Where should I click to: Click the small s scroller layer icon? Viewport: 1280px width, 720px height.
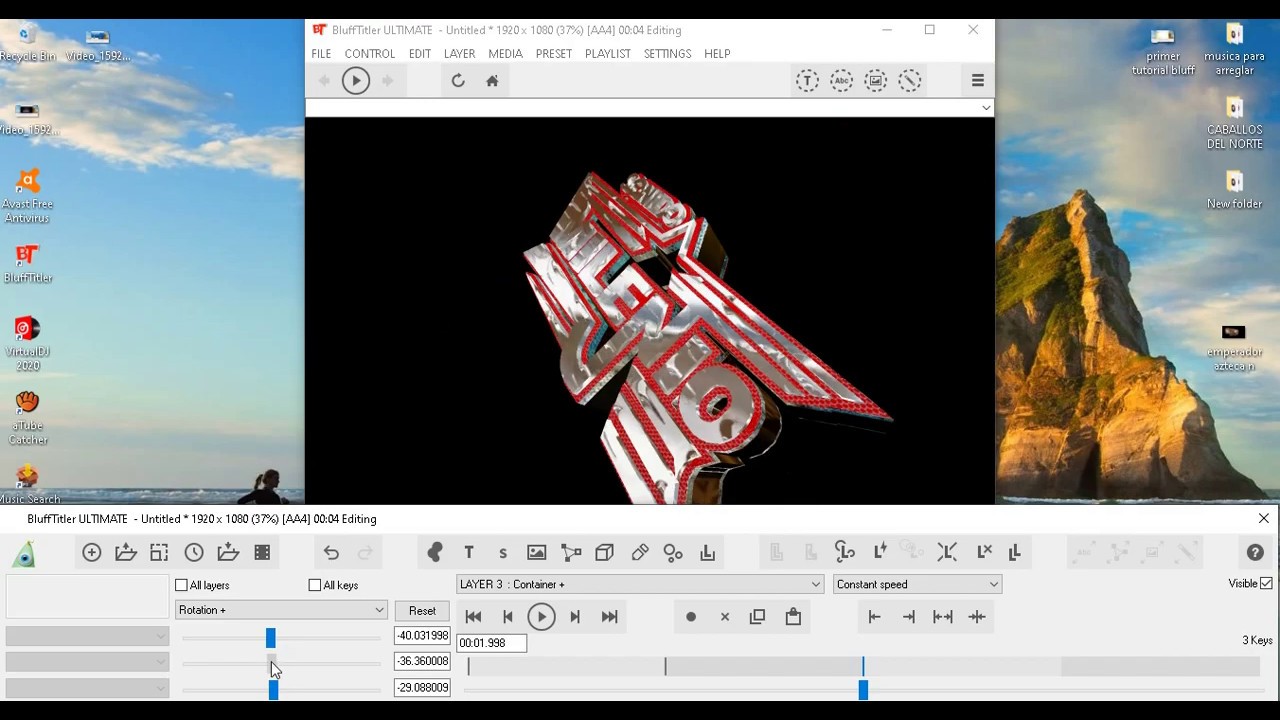503,552
